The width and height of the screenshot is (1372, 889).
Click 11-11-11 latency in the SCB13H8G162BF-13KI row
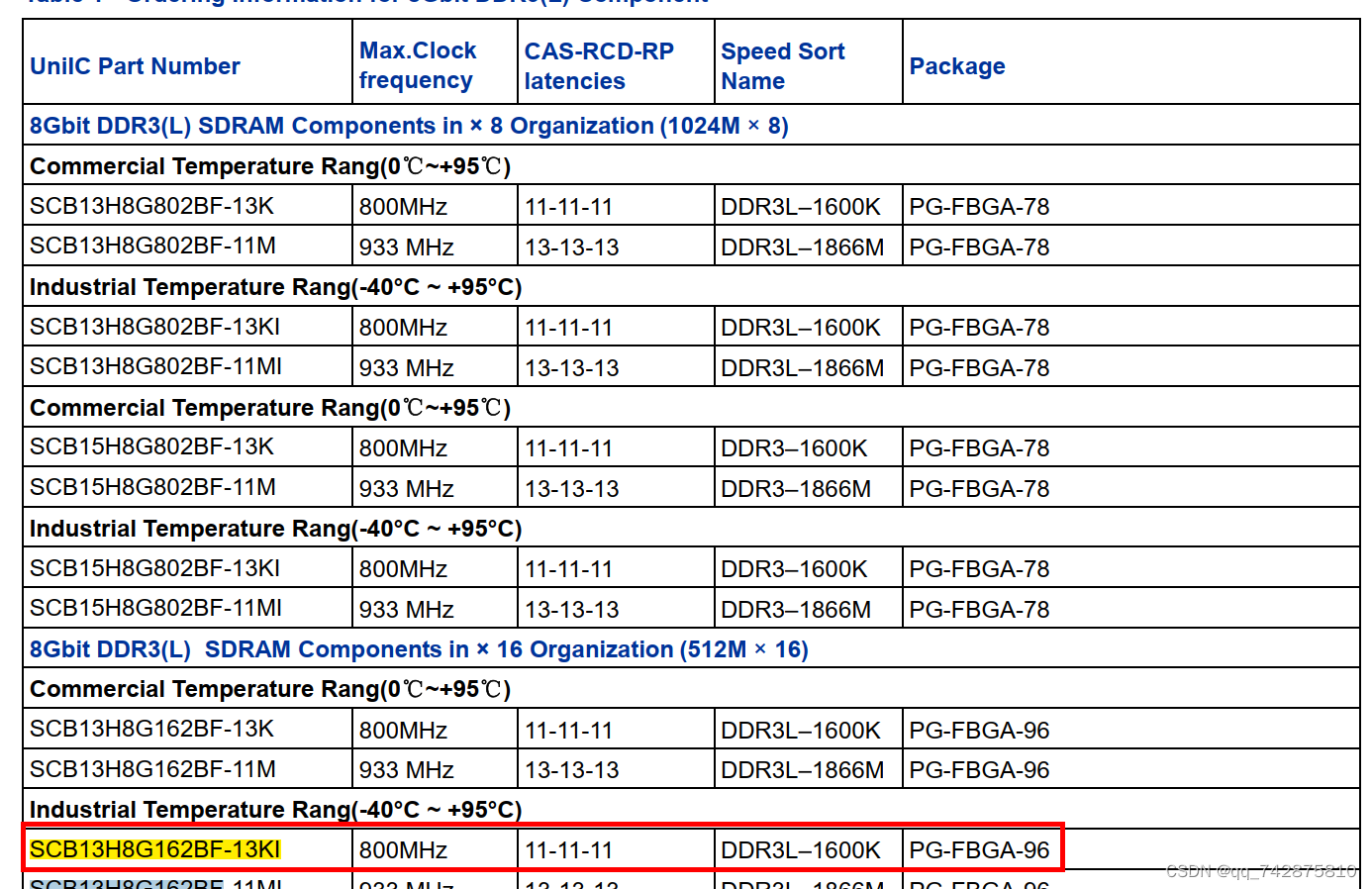coord(568,850)
